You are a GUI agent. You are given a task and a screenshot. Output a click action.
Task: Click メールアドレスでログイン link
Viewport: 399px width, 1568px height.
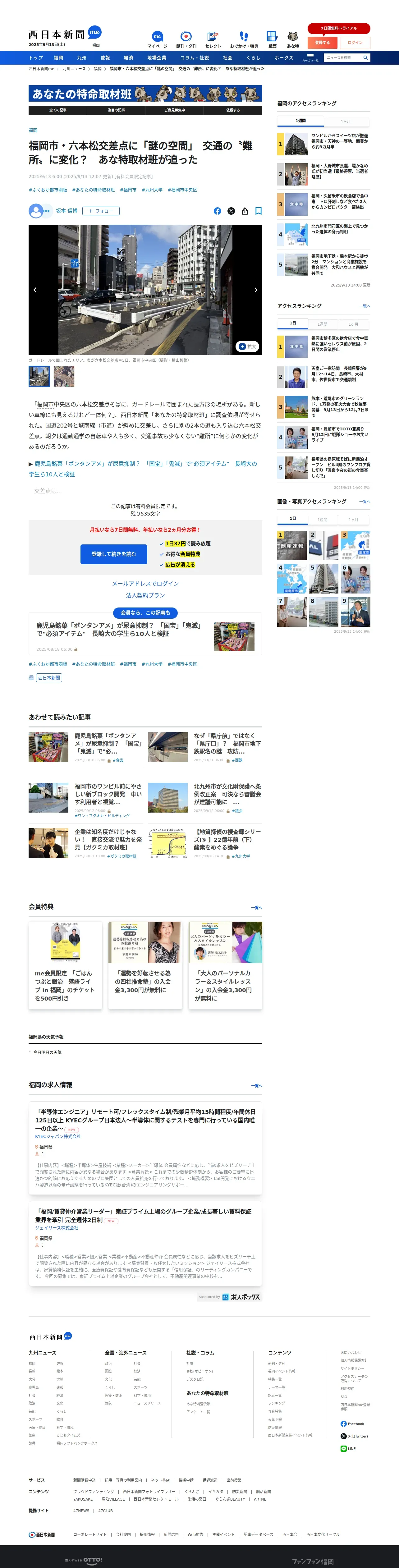146,583
